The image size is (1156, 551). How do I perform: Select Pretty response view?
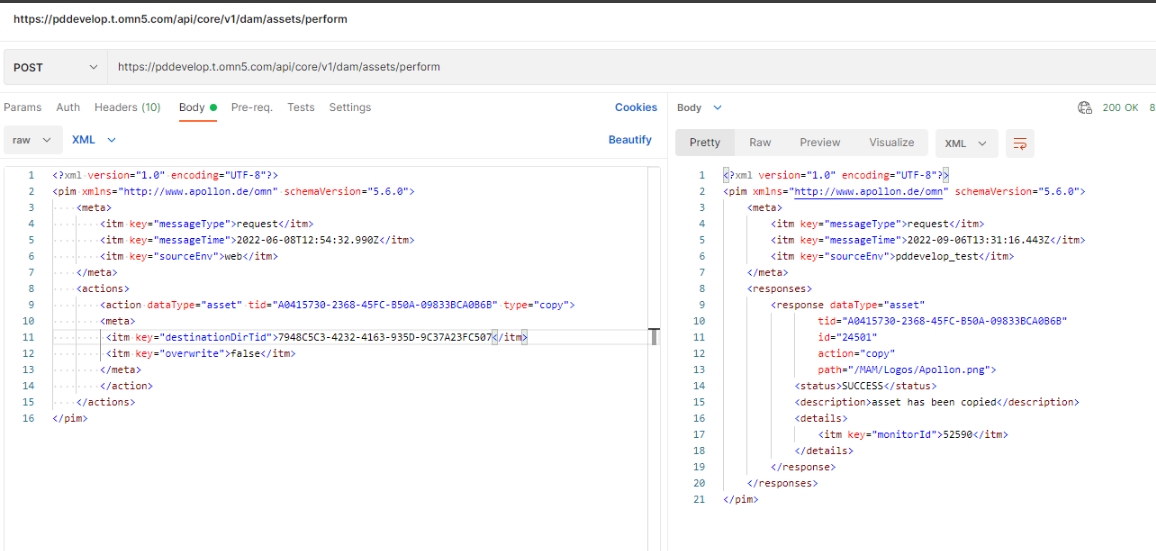point(705,143)
